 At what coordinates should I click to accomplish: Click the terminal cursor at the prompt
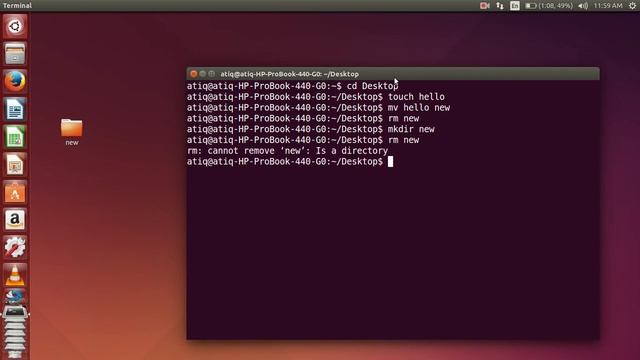tap(390, 162)
